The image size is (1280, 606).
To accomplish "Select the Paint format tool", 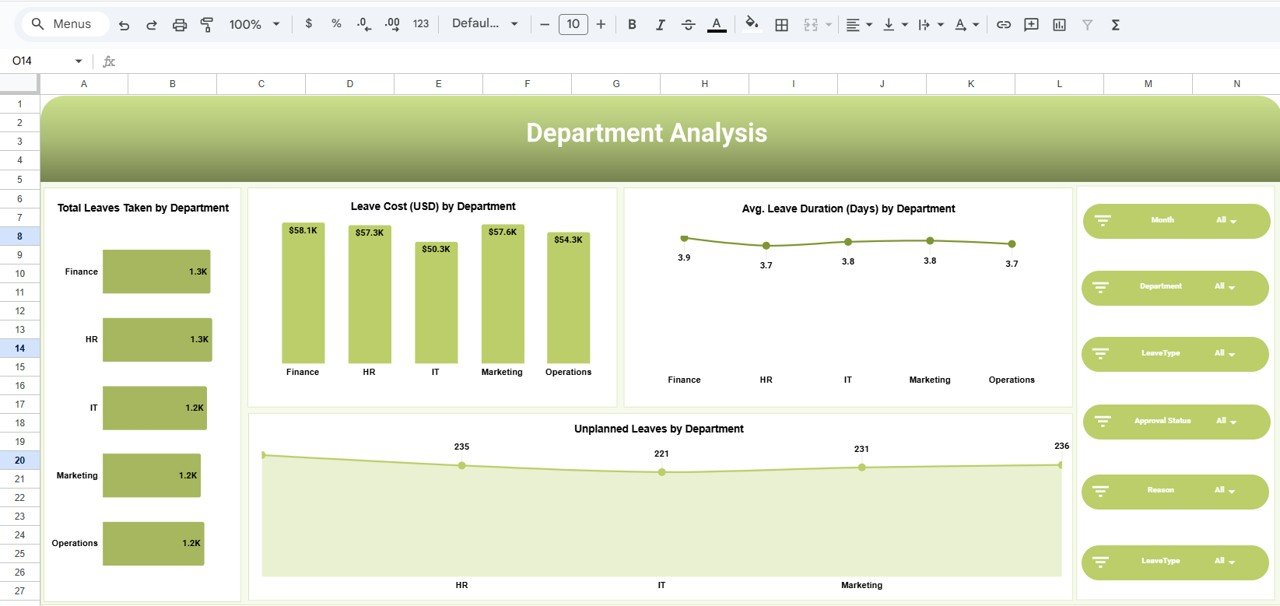I will click(x=206, y=24).
